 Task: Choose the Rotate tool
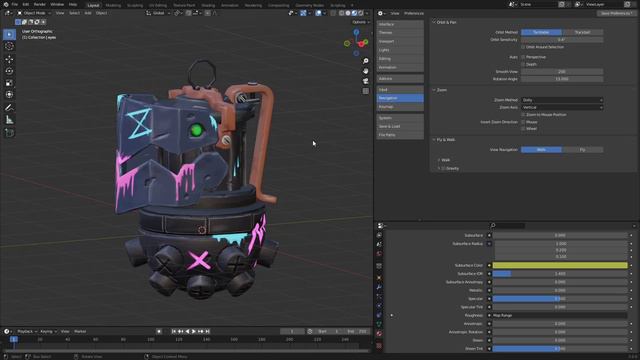click(9, 71)
